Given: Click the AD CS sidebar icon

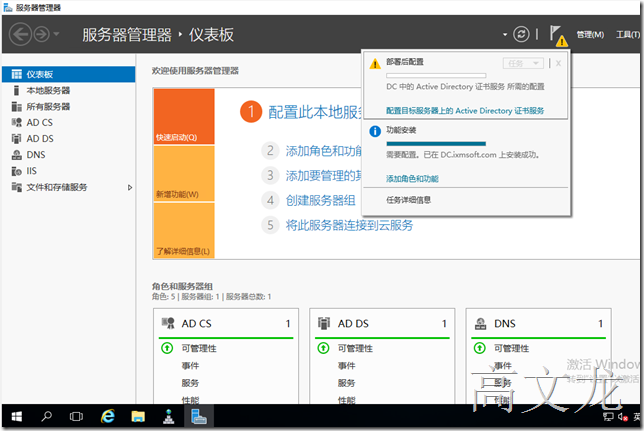Looking at the screenshot, I should pyautogui.click(x=16, y=122).
